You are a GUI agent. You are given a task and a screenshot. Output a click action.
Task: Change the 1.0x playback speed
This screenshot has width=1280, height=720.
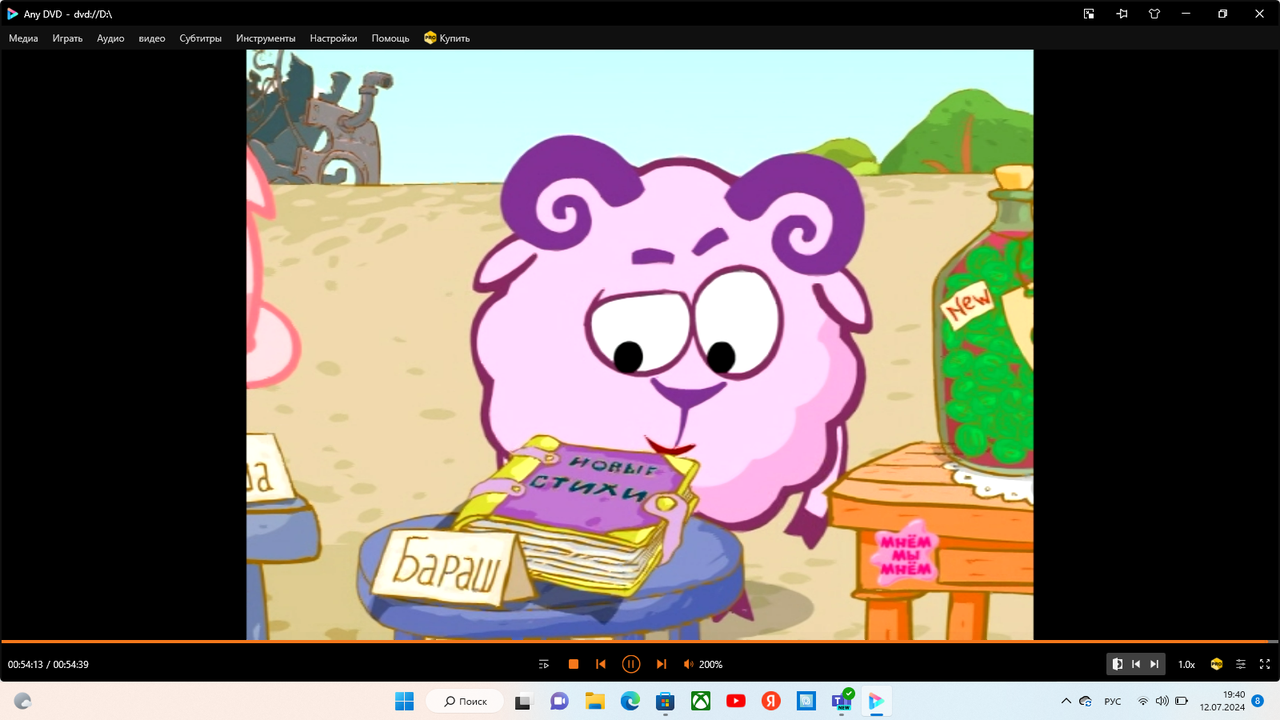click(1186, 664)
